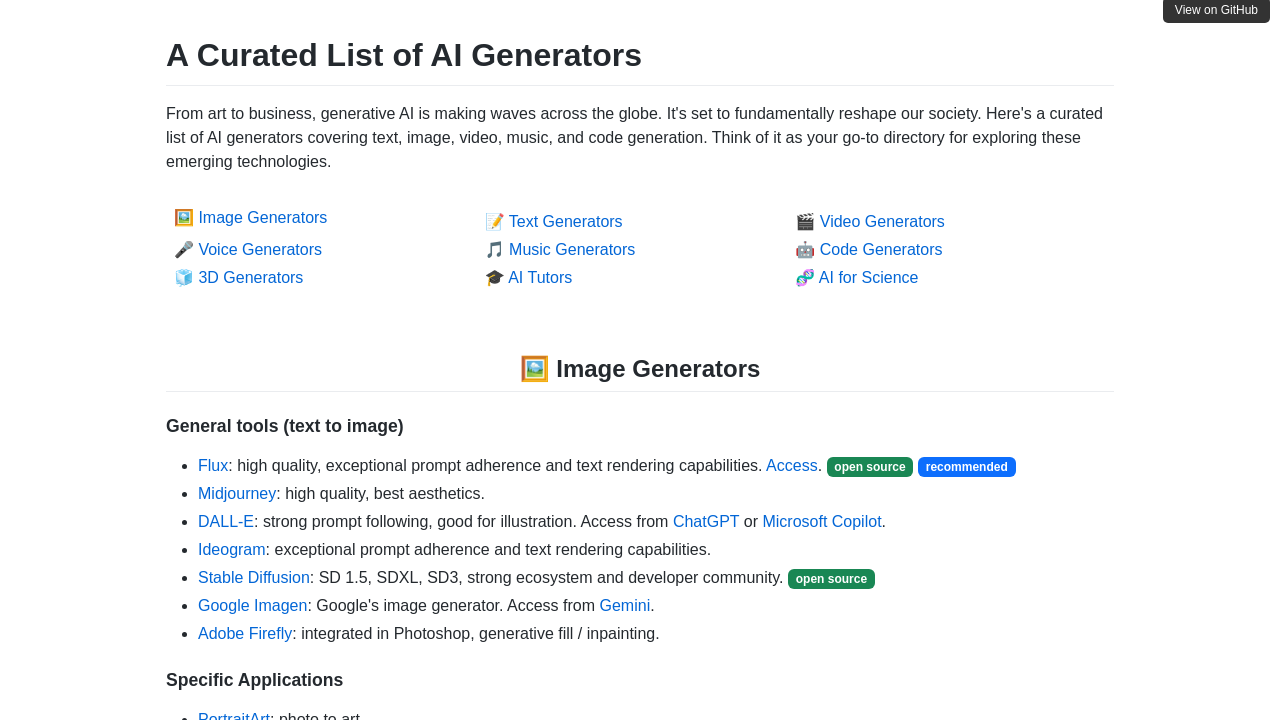This screenshot has width=1280, height=720.
Task: Click the ice cube emoji beside 3D Generators
Action: click(184, 278)
